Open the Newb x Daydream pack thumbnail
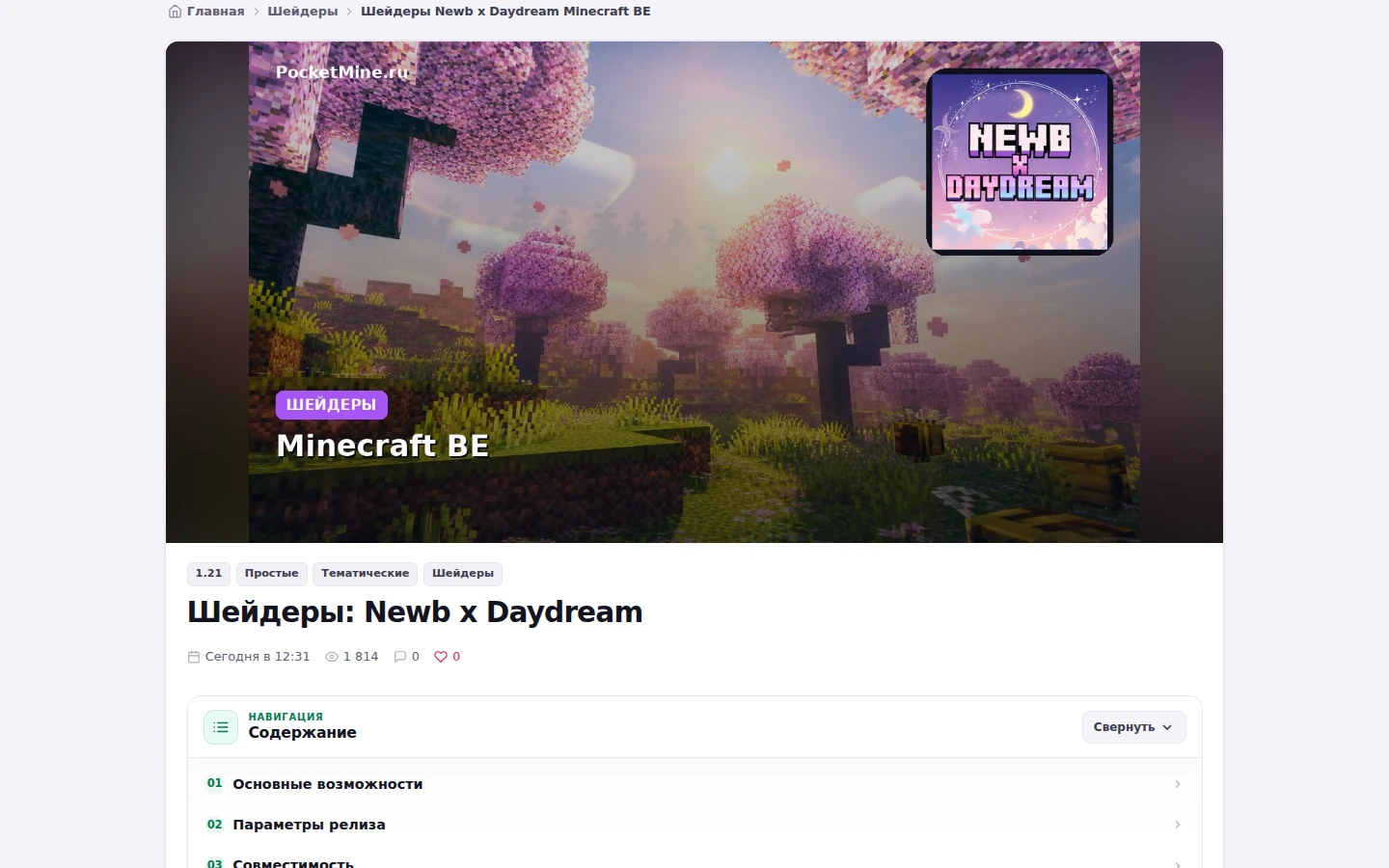The height and width of the screenshot is (868, 1389). [x=1020, y=161]
